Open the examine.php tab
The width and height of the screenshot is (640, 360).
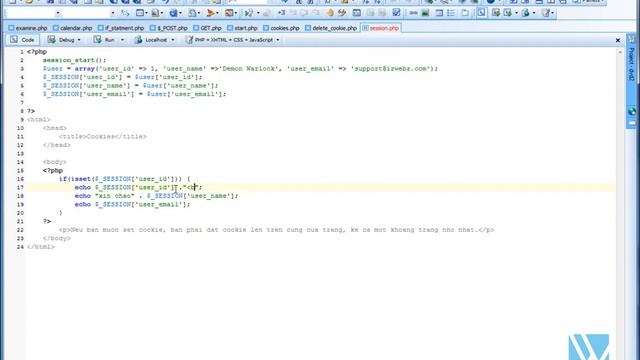pos(28,28)
